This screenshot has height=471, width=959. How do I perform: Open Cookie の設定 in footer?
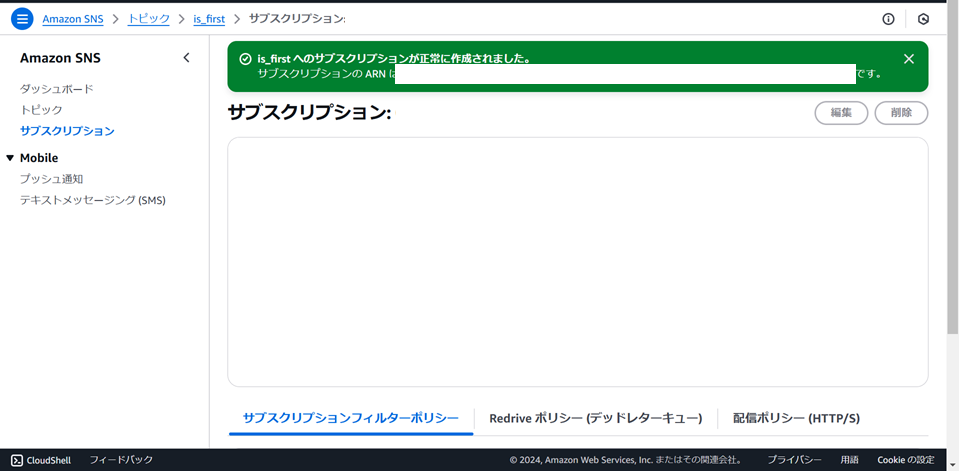point(906,460)
